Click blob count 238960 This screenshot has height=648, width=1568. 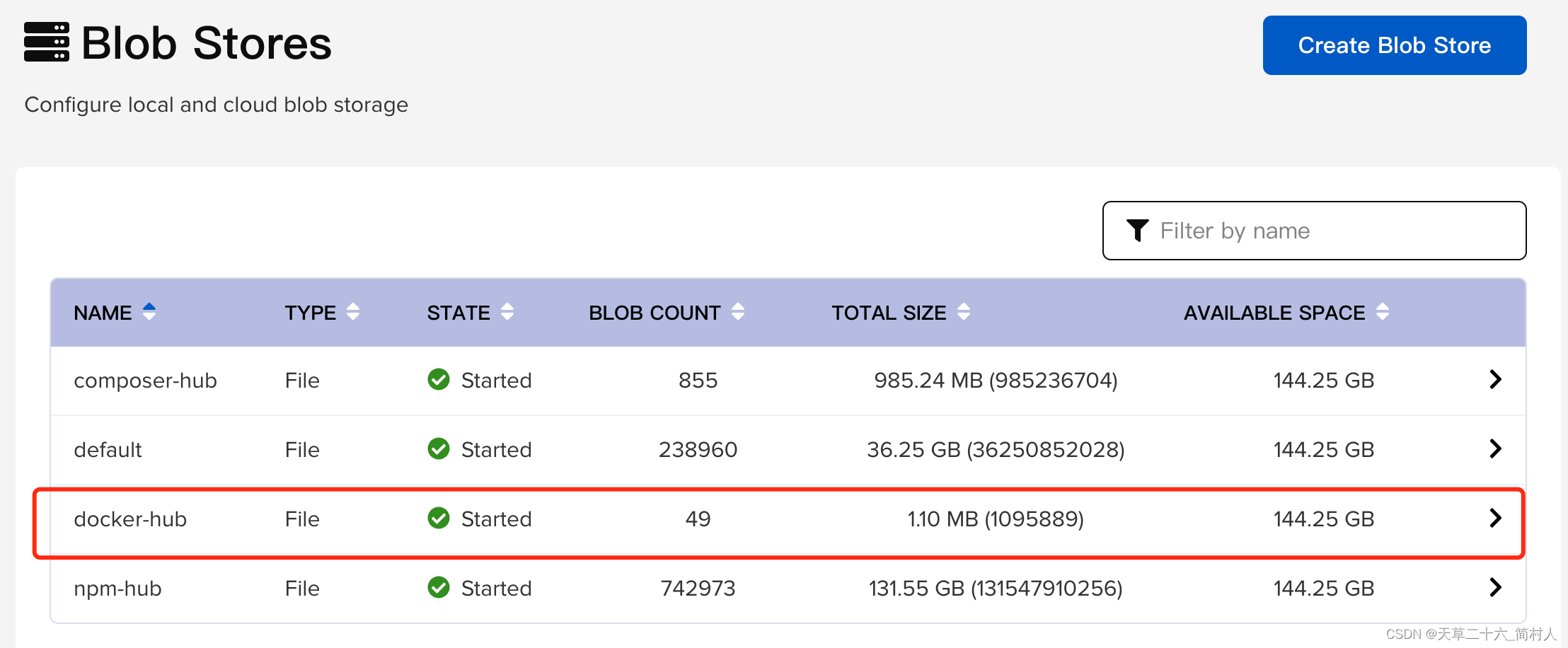pyautogui.click(x=698, y=450)
